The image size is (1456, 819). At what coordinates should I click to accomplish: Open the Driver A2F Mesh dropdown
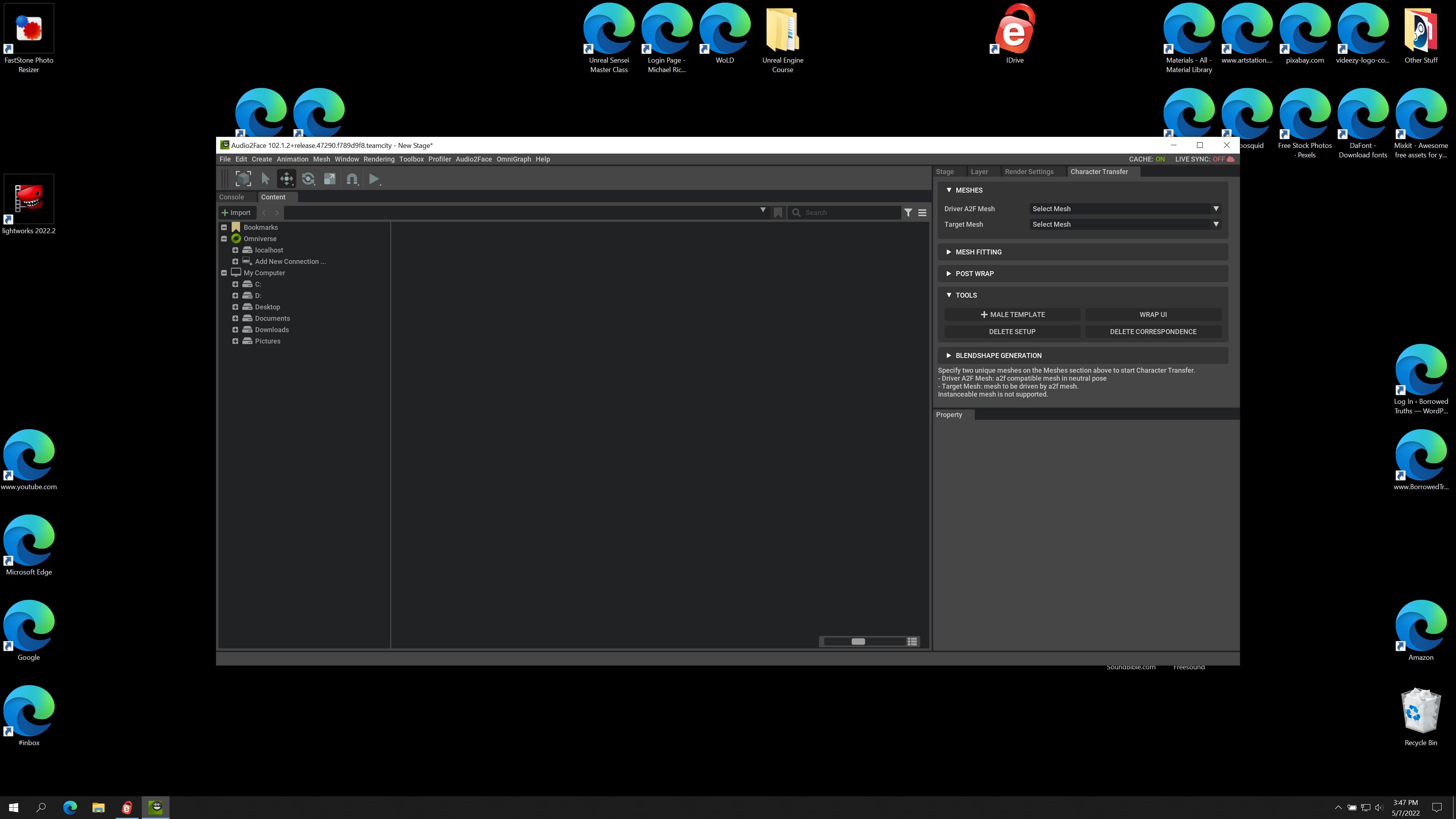[1125, 209]
